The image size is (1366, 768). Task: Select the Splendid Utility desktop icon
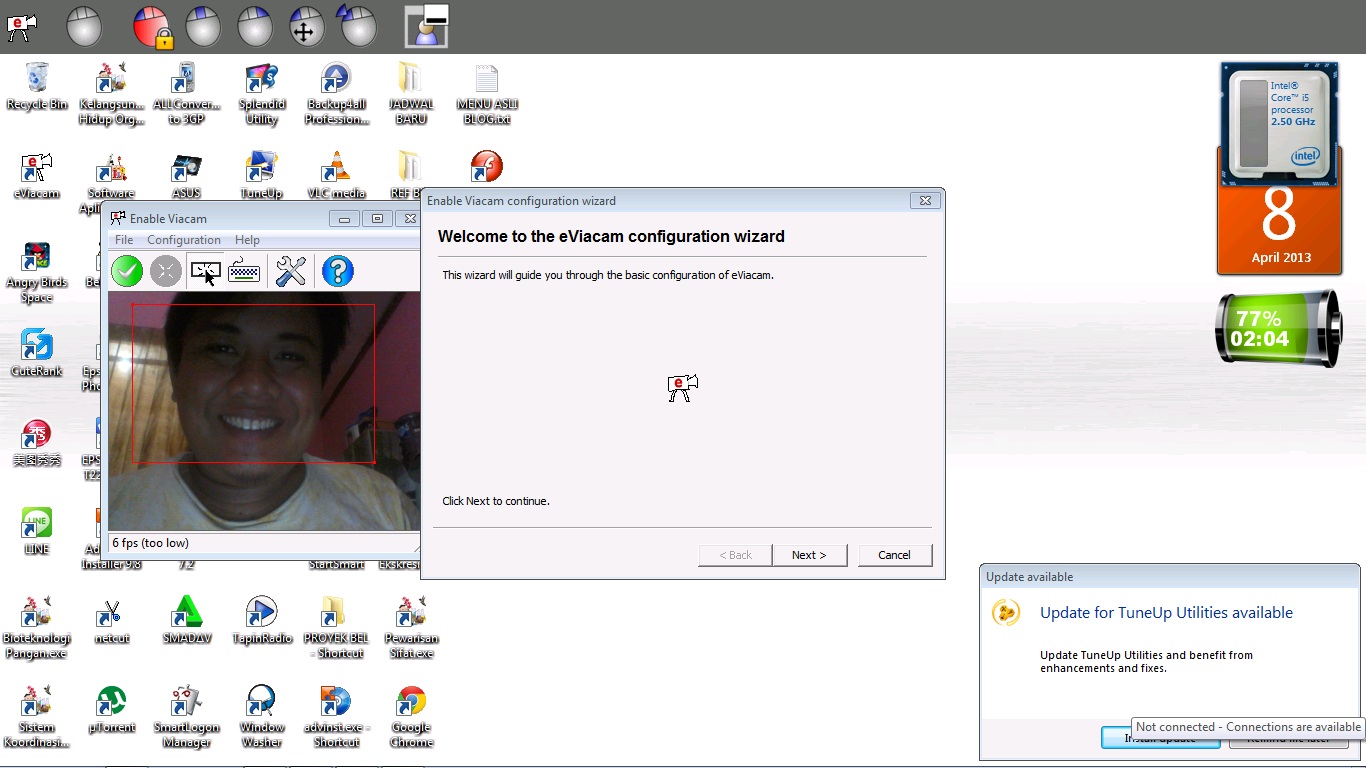tap(261, 94)
